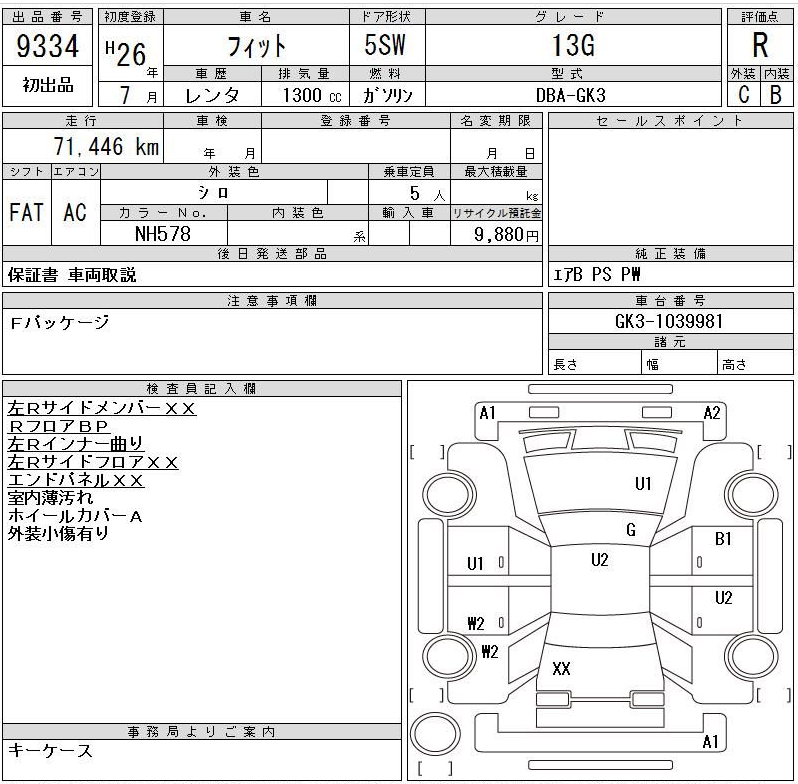The image size is (798, 784).
Task: Click the B1 mark on the right door
Action: coord(723,539)
